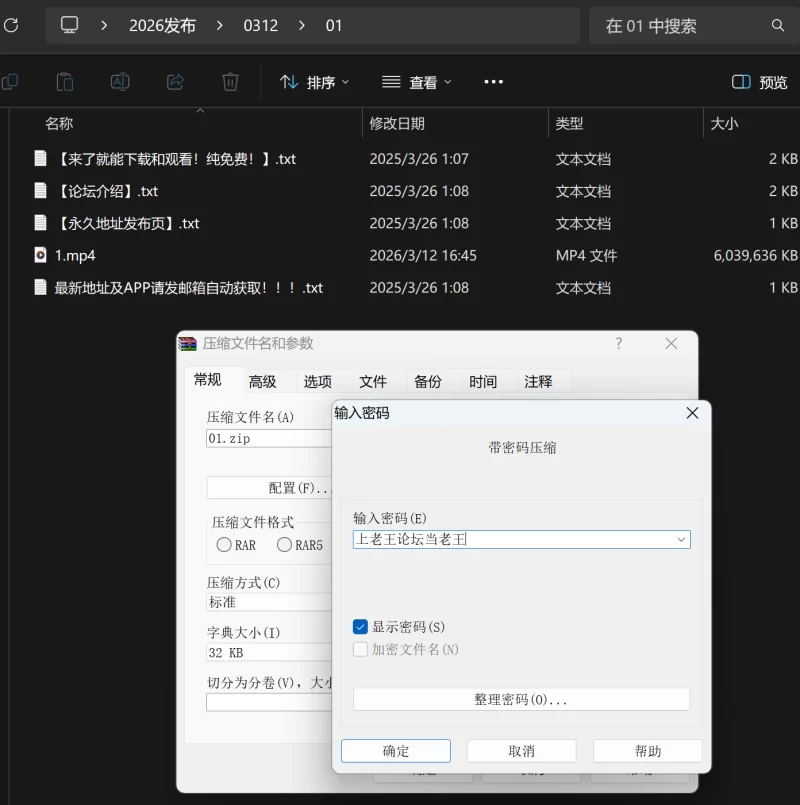Uncheck the 显示密码 checkbox
The height and width of the screenshot is (805, 800).
click(x=361, y=627)
